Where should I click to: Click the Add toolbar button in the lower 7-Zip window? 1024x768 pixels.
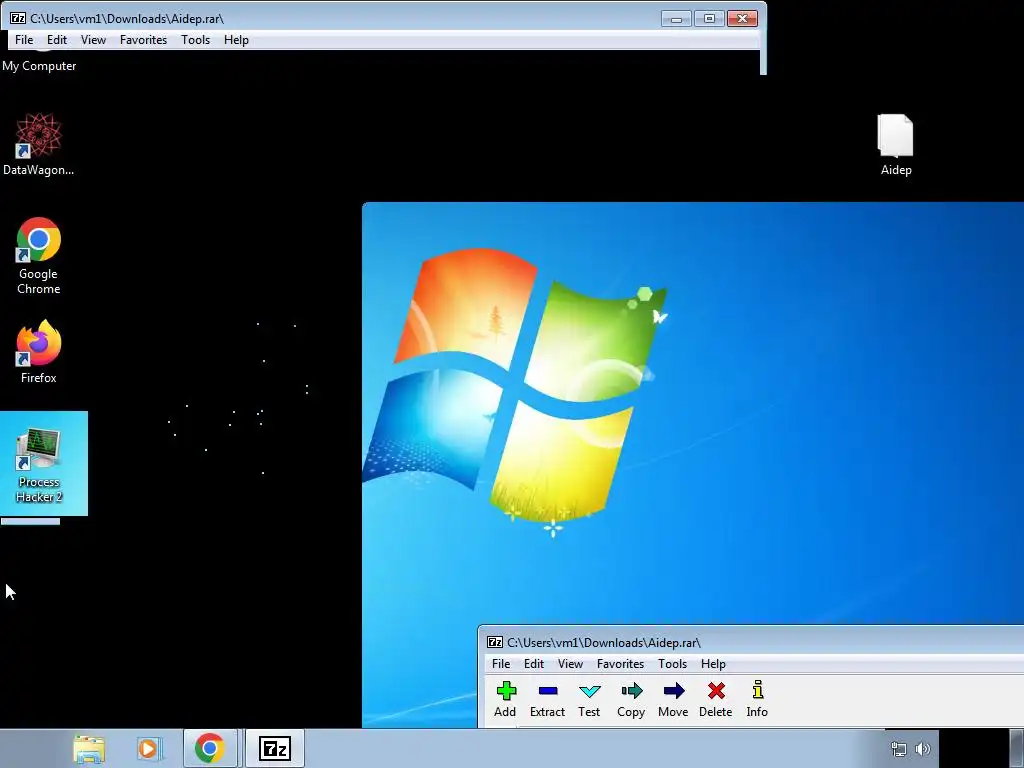[505, 699]
